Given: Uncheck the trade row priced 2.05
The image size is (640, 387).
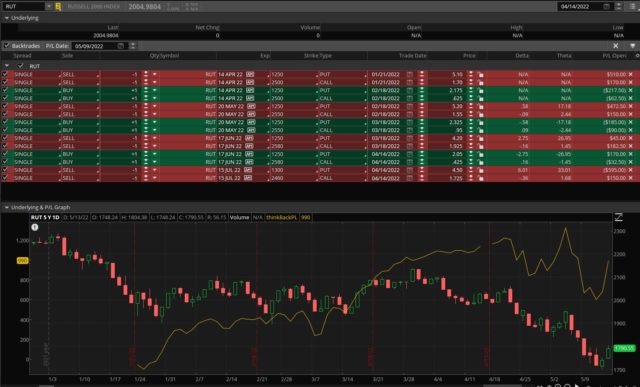Looking at the screenshot, I should [5, 154].
